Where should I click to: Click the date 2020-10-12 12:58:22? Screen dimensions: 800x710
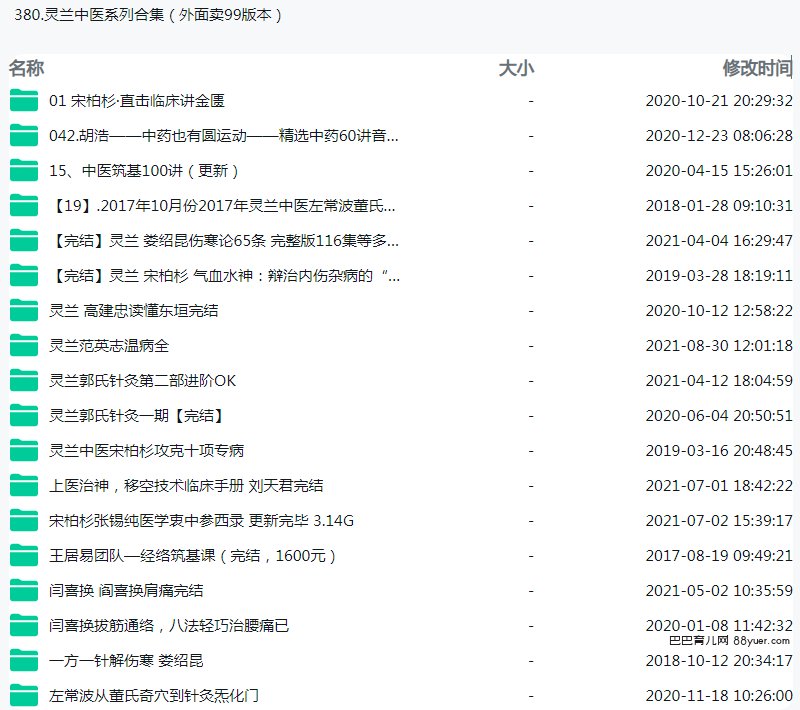click(x=719, y=311)
